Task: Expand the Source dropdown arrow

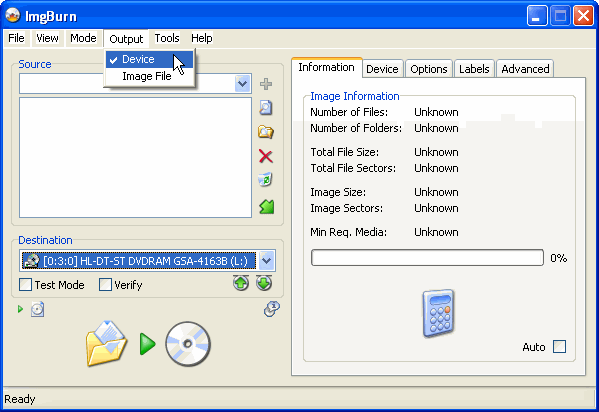Action: [243, 83]
